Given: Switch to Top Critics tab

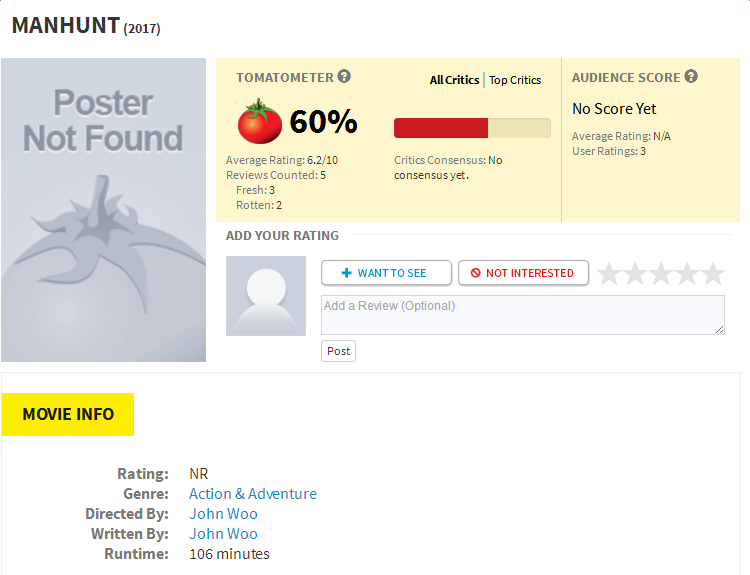Looking at the screenshot, I should tap(515, 80).
